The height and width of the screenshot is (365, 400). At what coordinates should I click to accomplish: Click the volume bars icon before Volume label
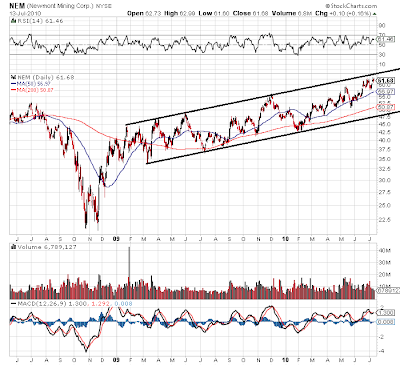[x=13, y=247]
